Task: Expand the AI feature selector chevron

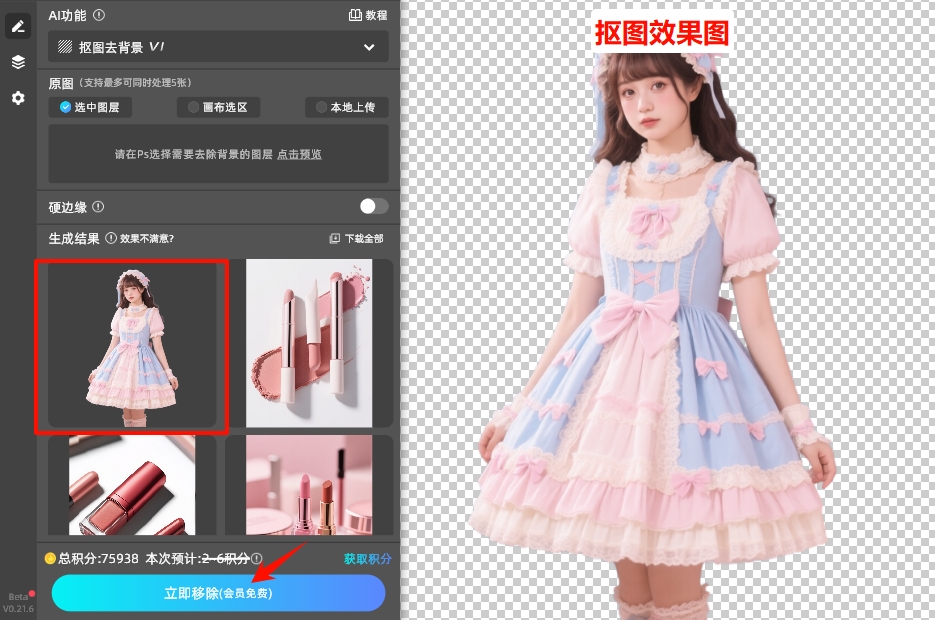Action: 368,46
